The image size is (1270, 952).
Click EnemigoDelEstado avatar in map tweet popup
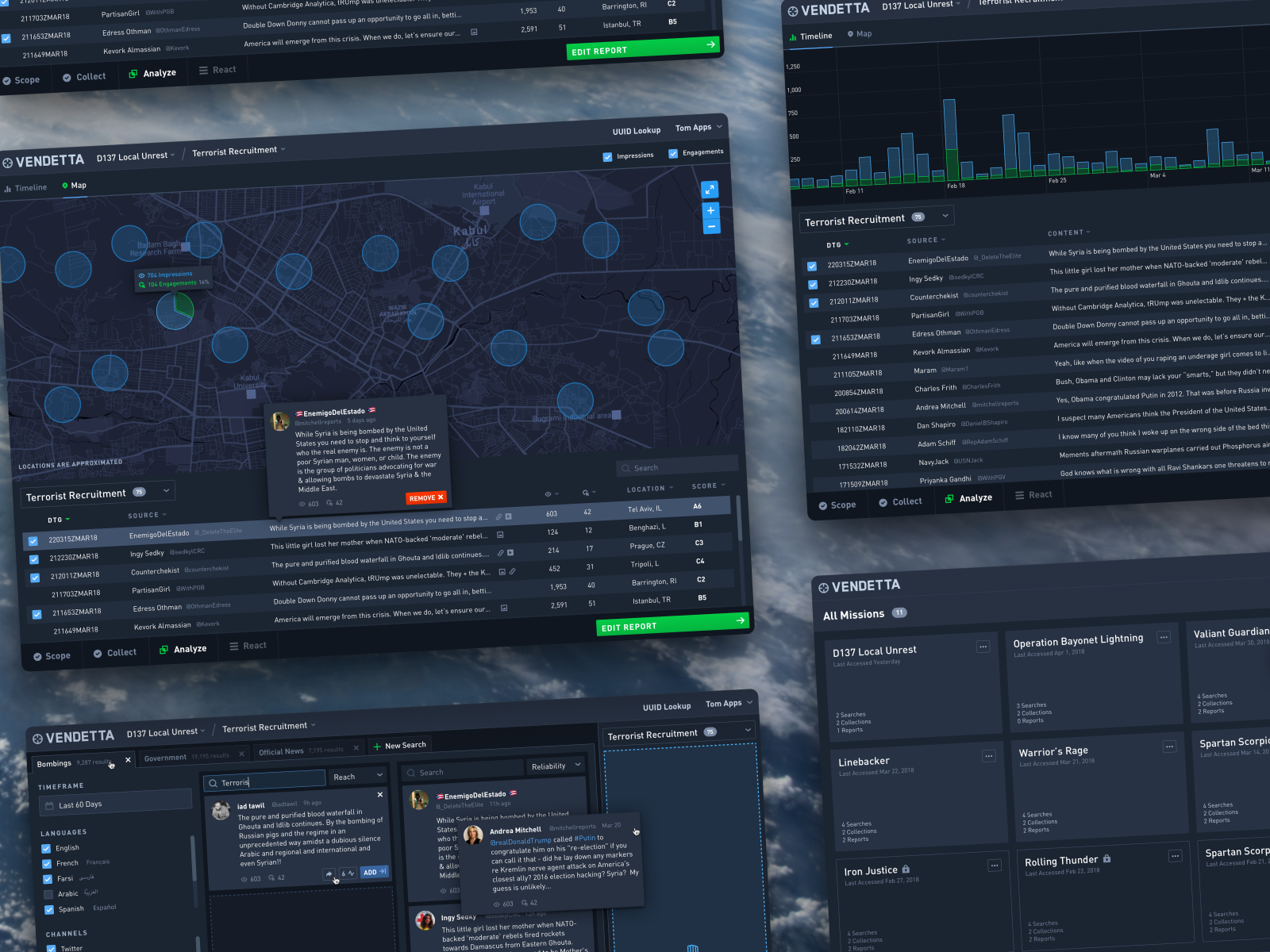click(280, 420)
